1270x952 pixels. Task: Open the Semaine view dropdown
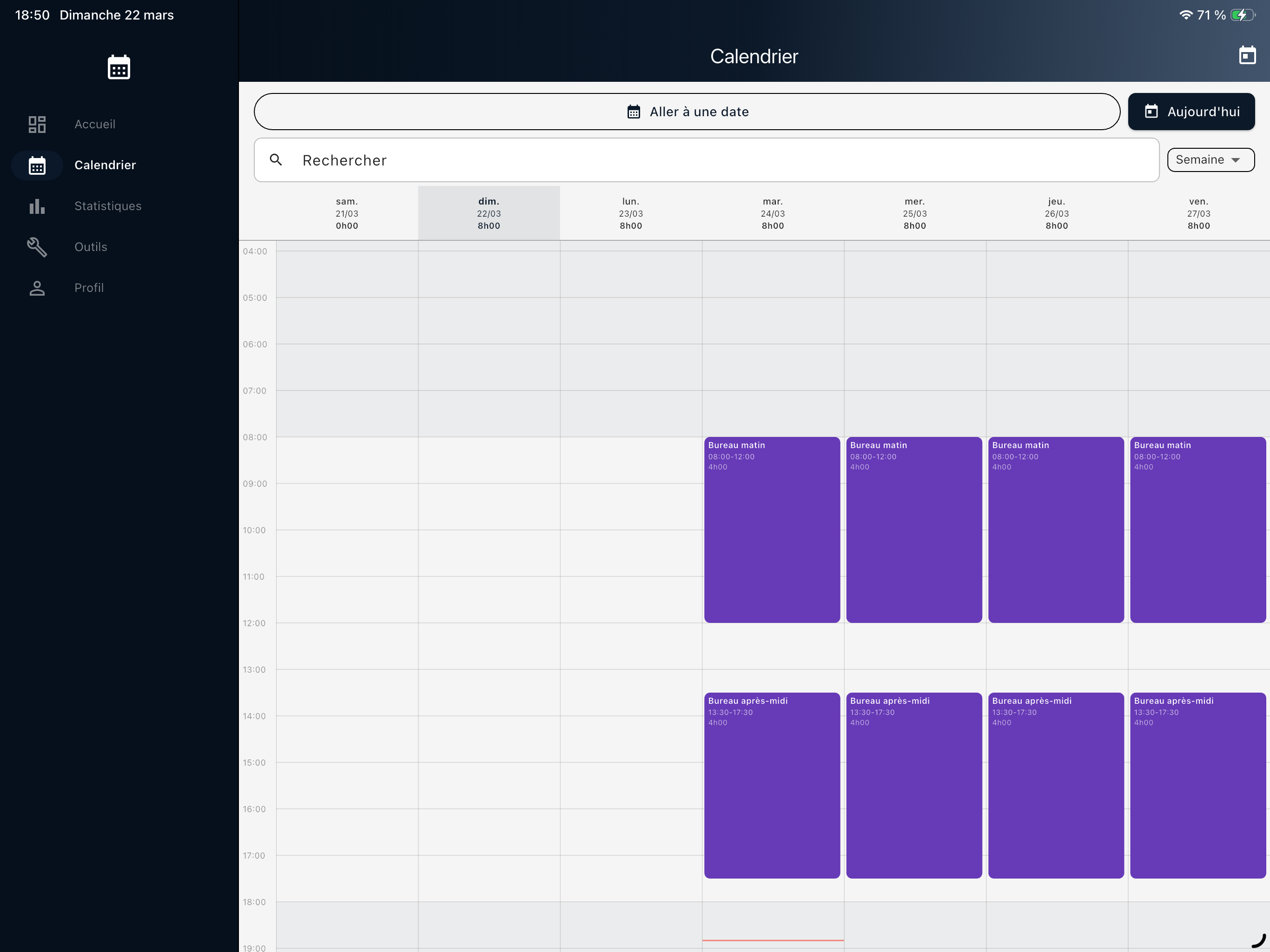coord(1210,159)
